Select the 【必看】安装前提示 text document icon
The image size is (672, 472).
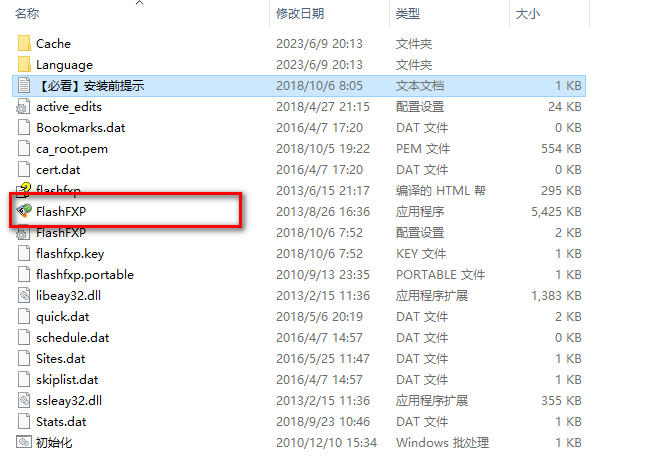point(24,85)
